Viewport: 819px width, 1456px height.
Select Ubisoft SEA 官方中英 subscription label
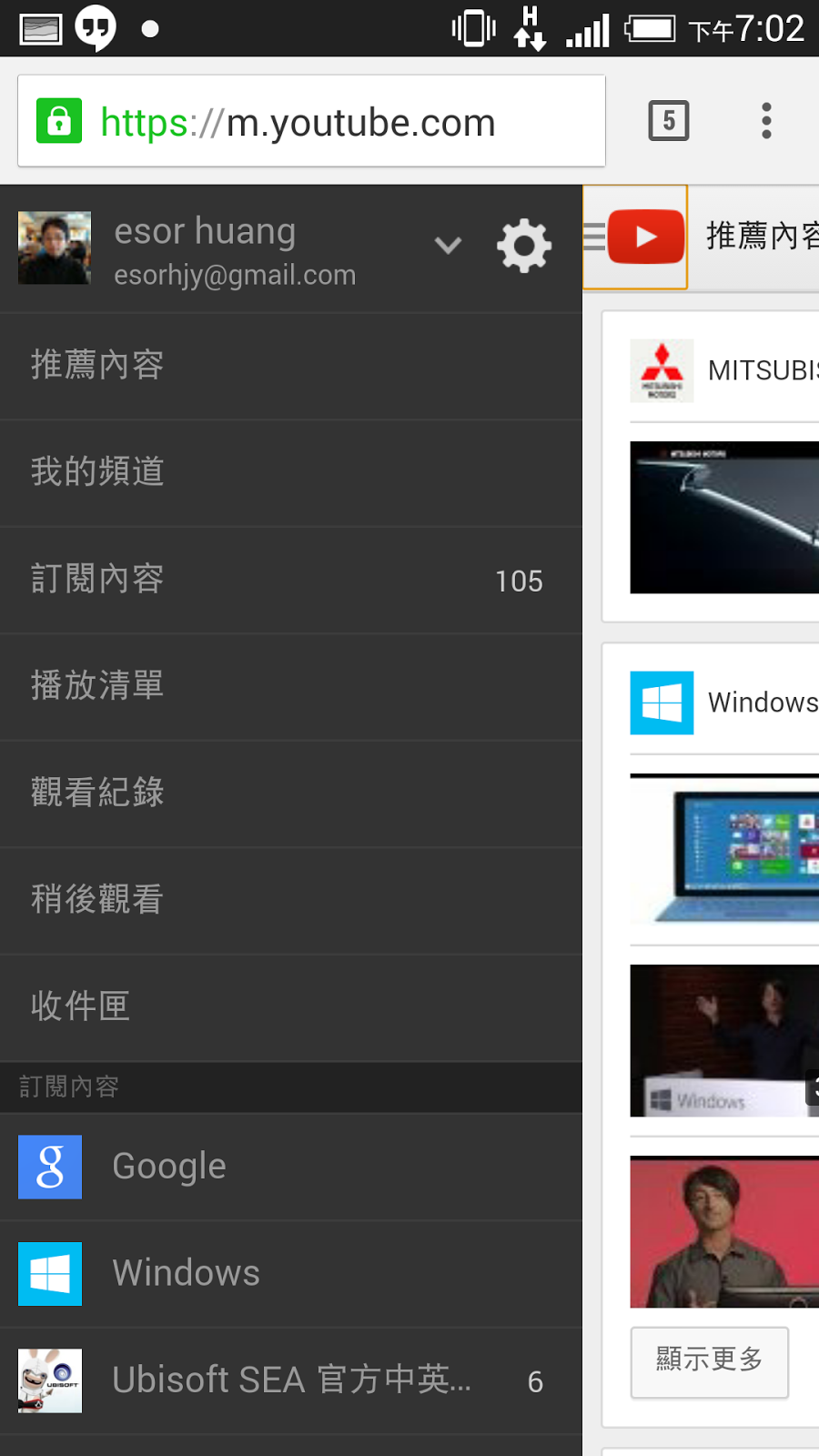pos(292,1380)
